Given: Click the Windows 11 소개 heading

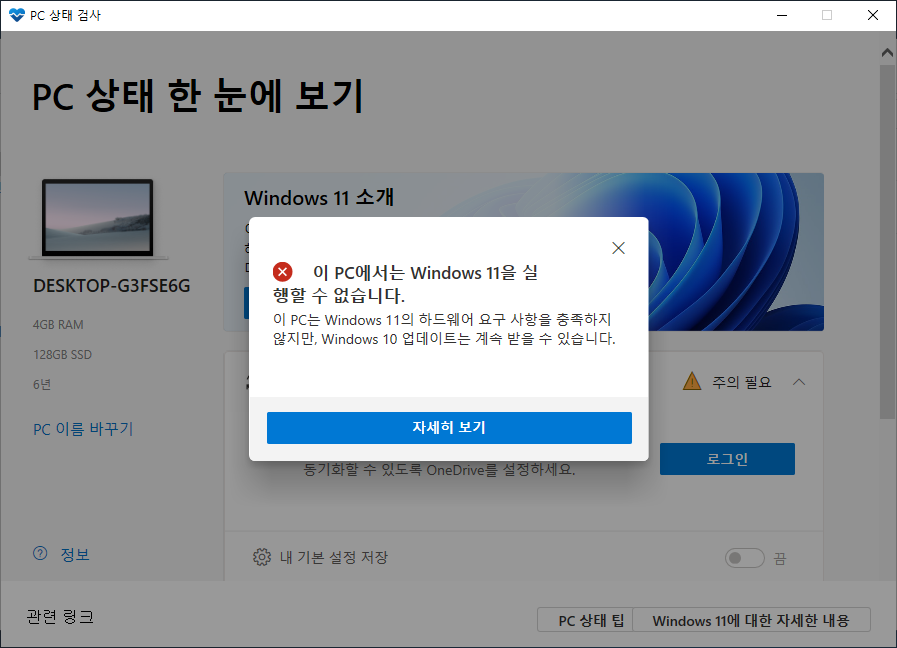Looking at the screenshot, I should pos(319,197).
